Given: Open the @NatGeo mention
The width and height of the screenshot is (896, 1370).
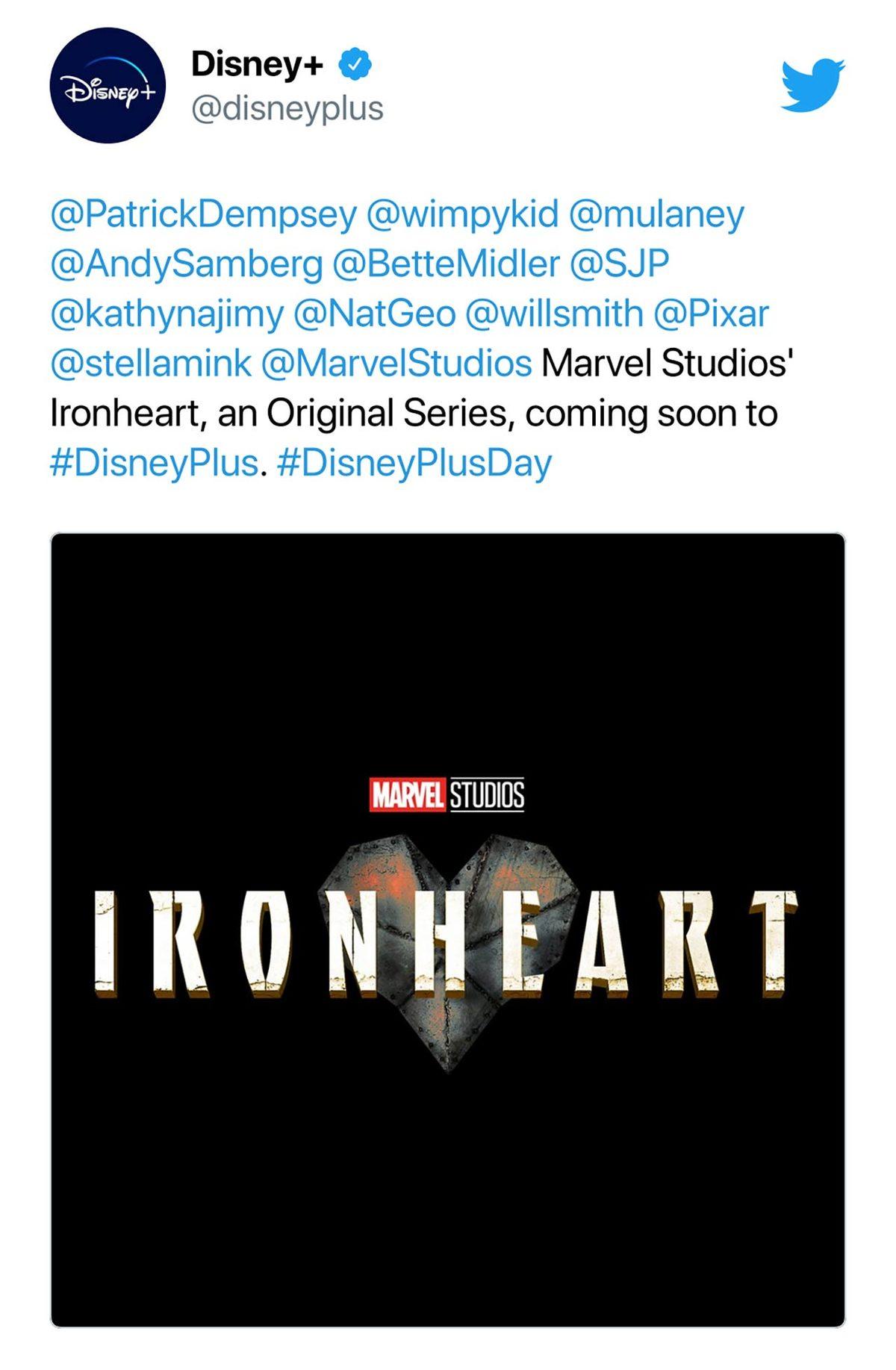Looking at the screenshot, I should pyautogui.click(x=374, y=314).
